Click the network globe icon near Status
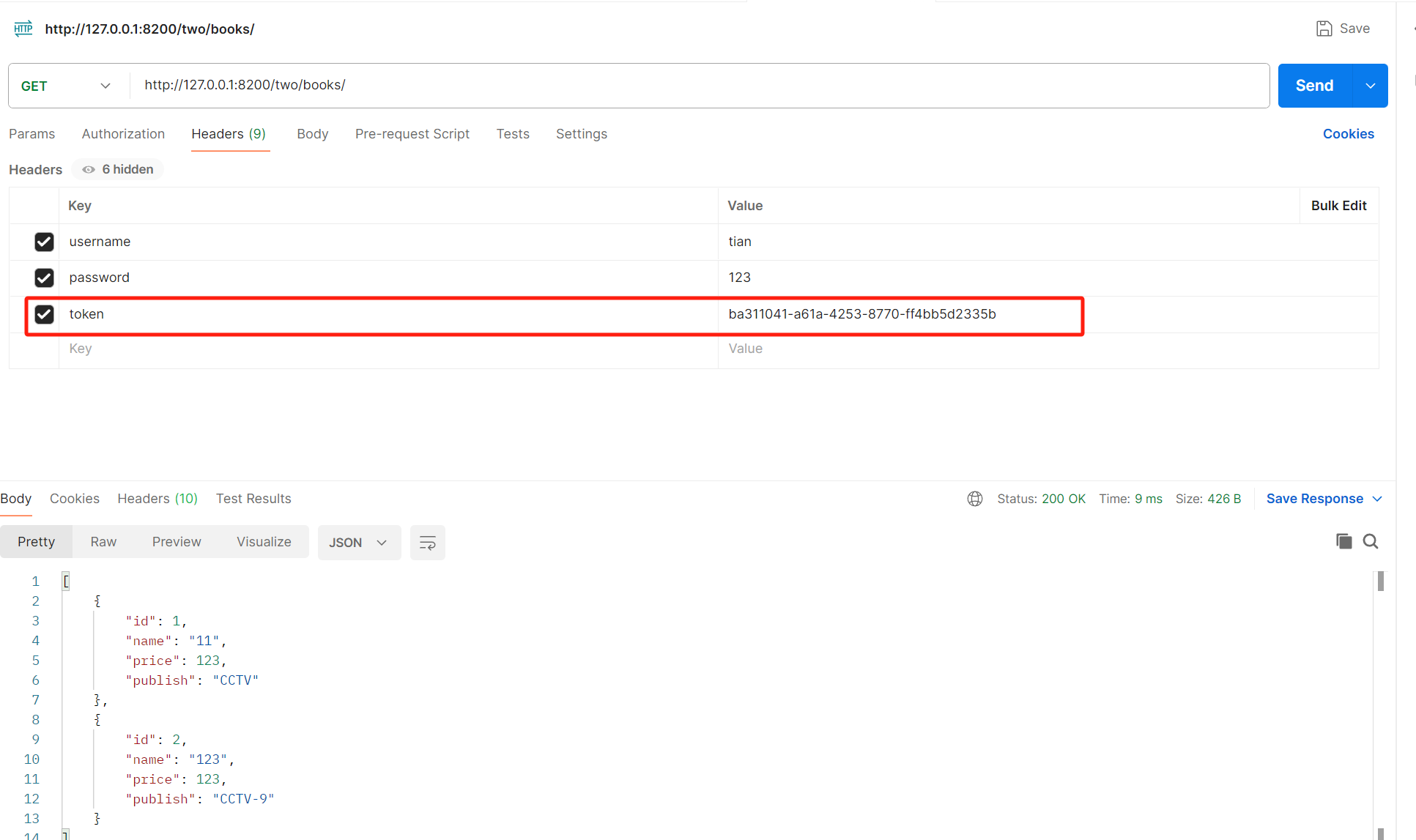 click(x=974, y=499)
